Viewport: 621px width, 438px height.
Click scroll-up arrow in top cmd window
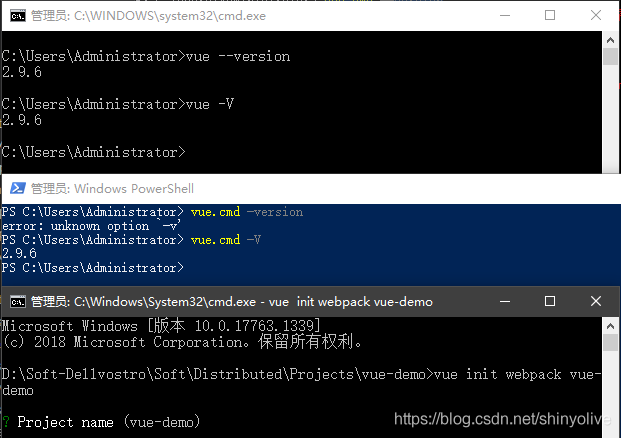[610, 40]
